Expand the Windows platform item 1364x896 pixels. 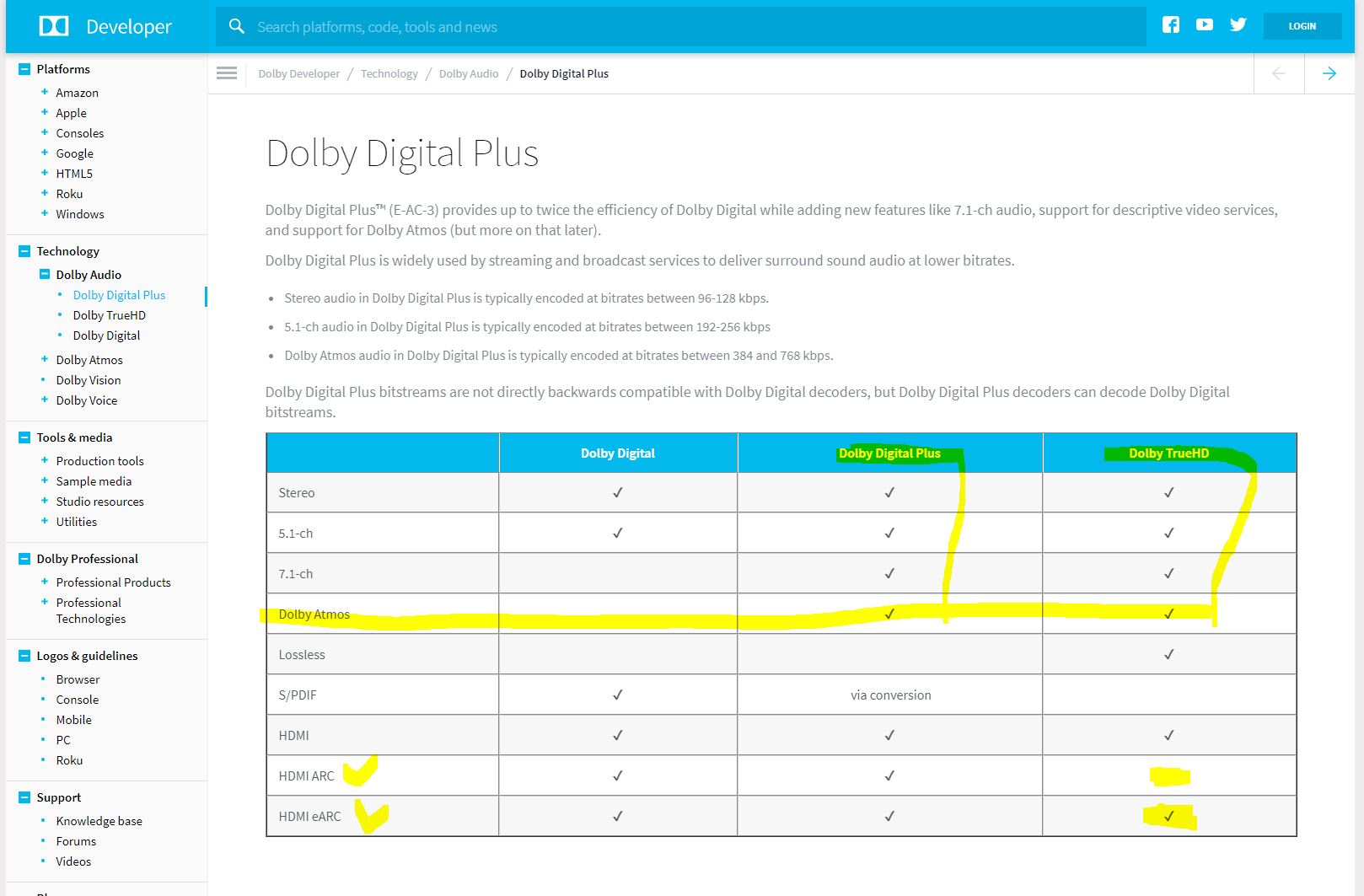44,213
